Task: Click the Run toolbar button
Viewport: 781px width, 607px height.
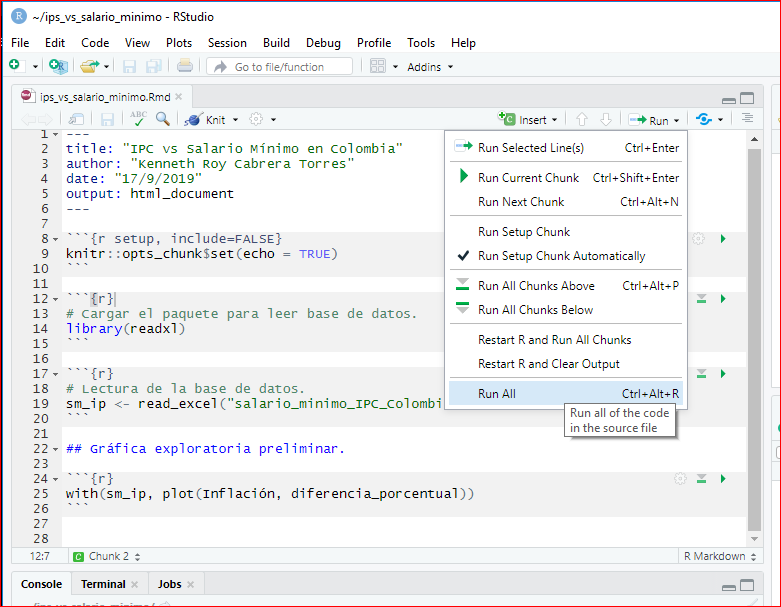Action: tap(649, 120)
